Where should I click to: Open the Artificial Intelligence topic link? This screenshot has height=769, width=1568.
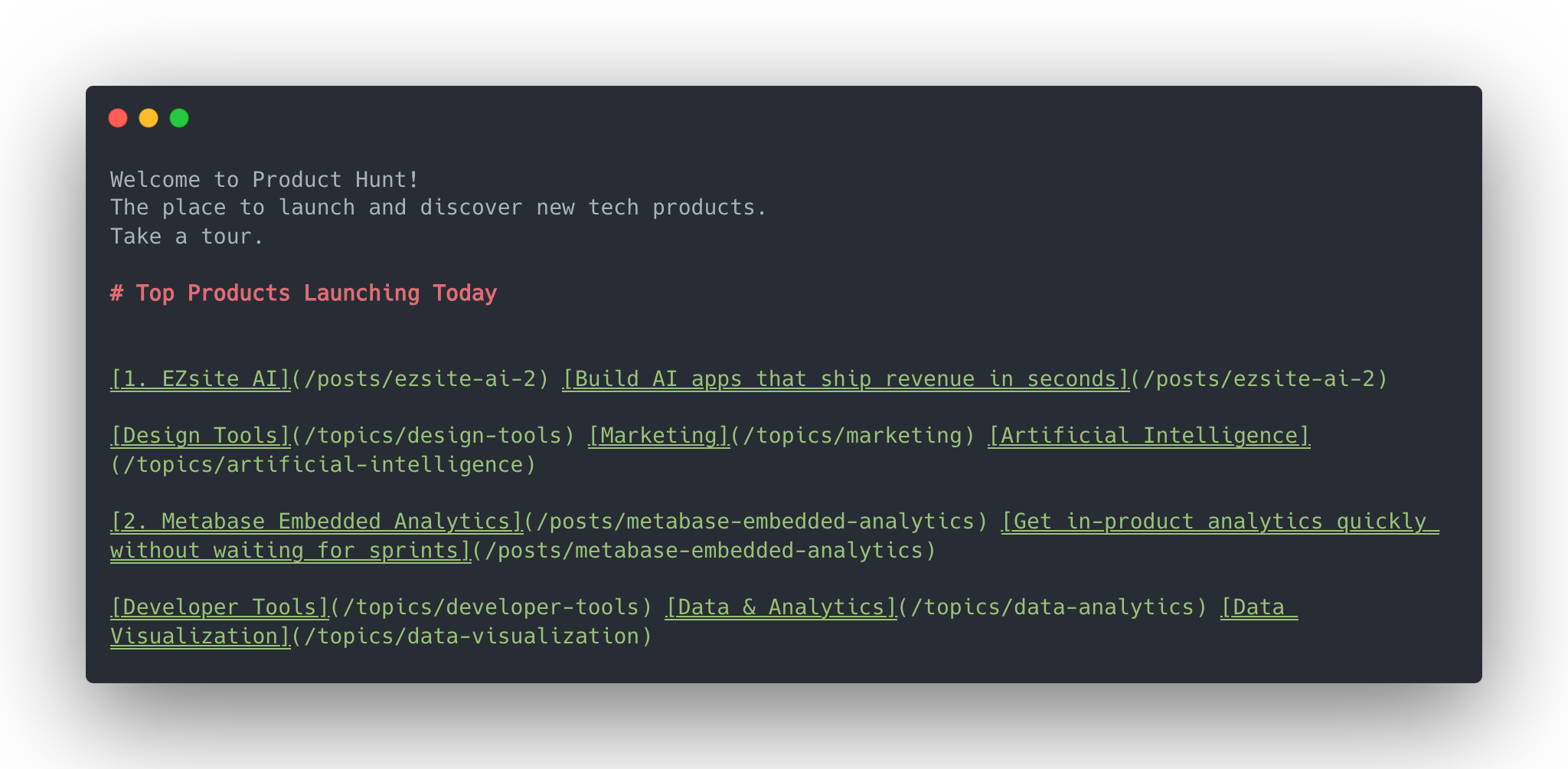(1148, 436)
